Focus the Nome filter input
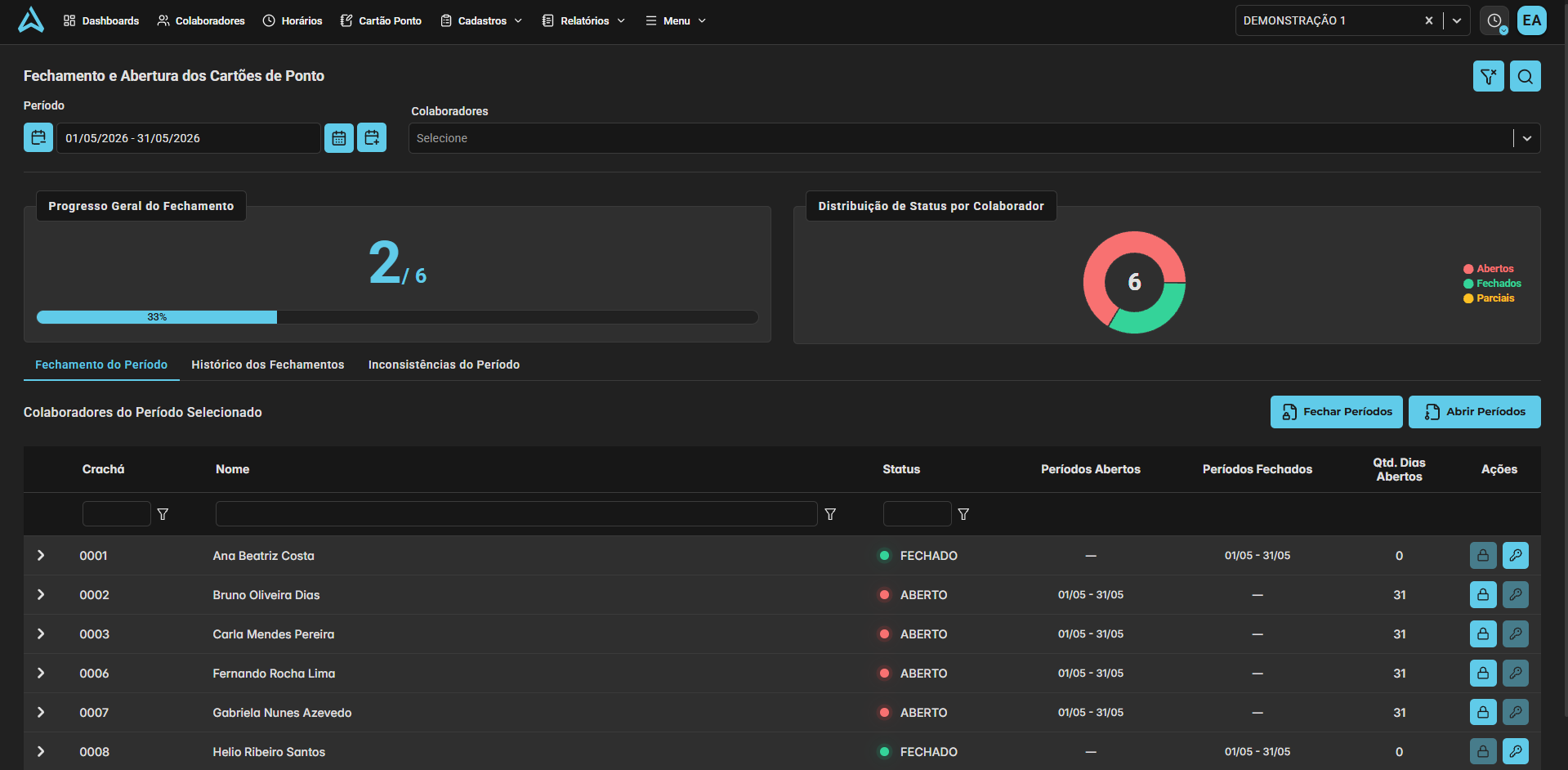The width and height of the screenshot is (1568, 770). point(516,513)
